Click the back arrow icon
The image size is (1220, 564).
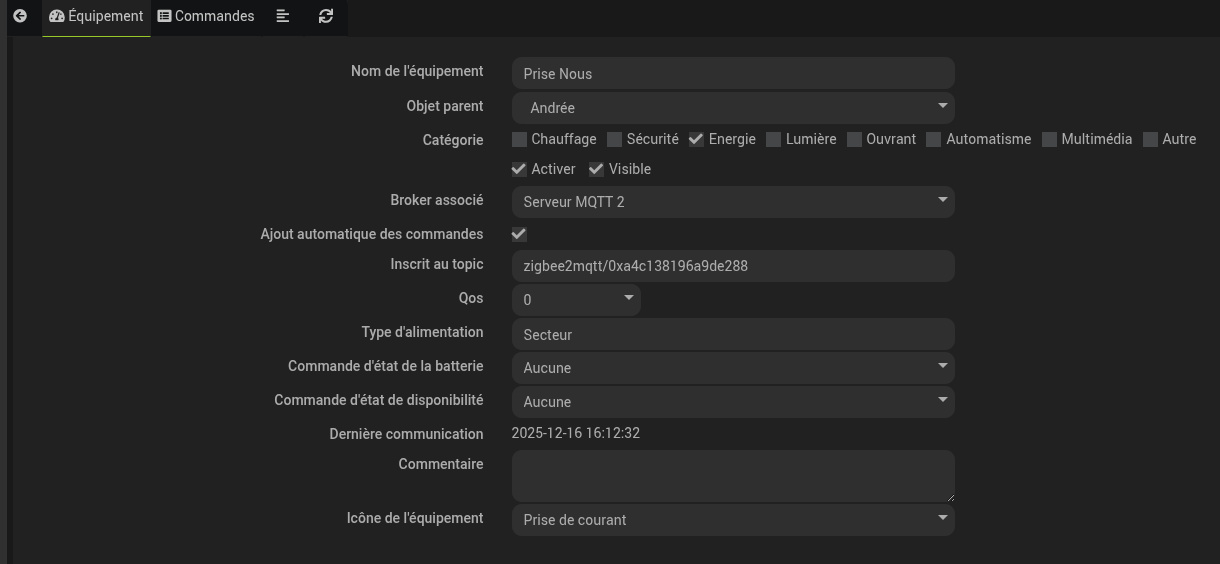20,16
